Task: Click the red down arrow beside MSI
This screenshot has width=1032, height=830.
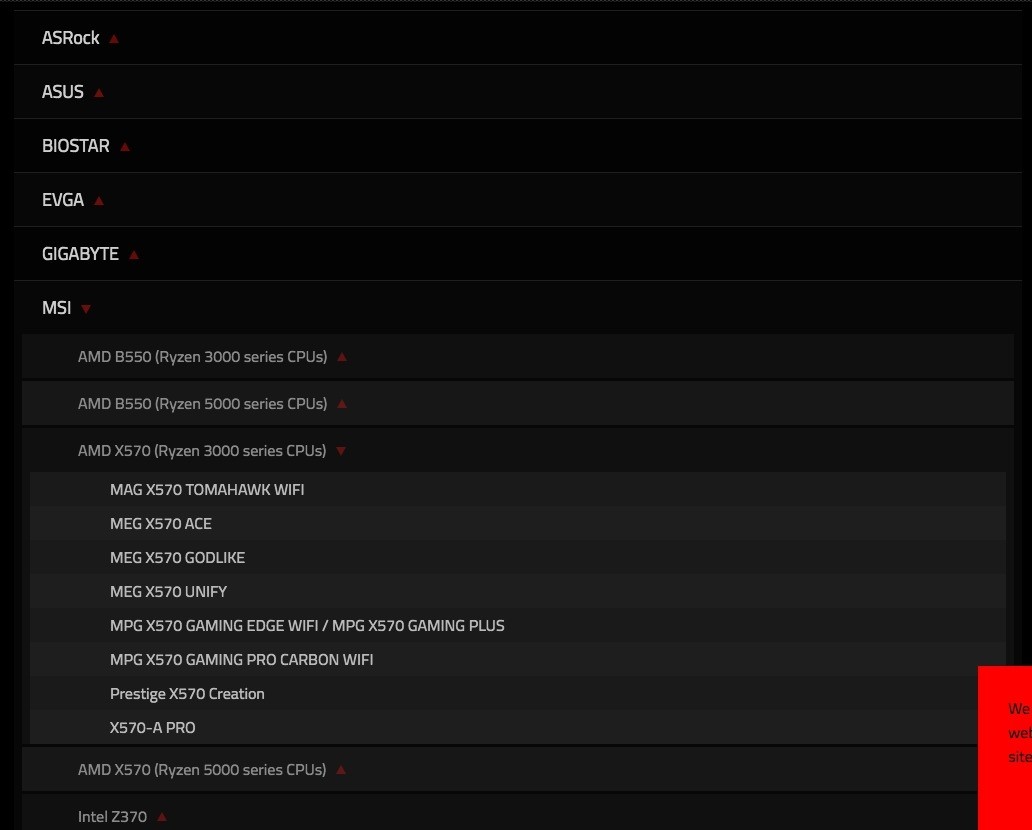Action: 86,309
